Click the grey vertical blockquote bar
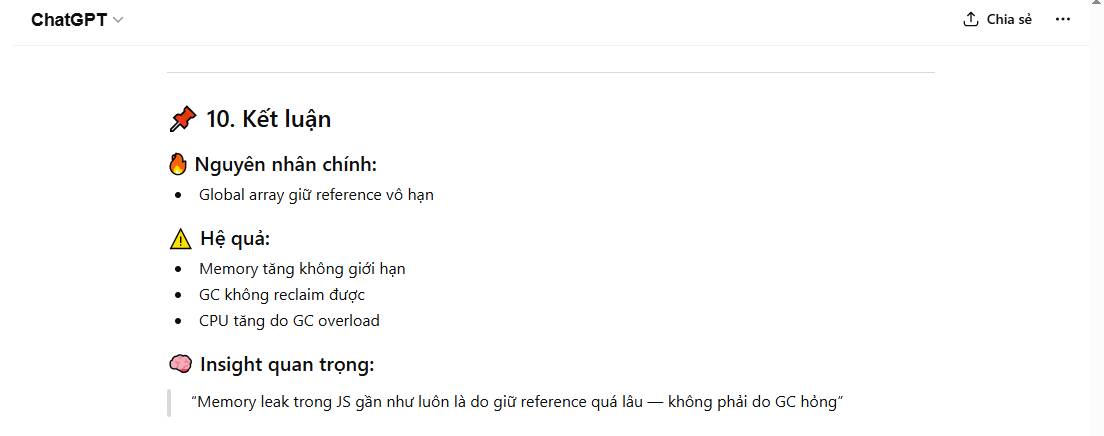The image size is (1104, 436). pos(169,402)
